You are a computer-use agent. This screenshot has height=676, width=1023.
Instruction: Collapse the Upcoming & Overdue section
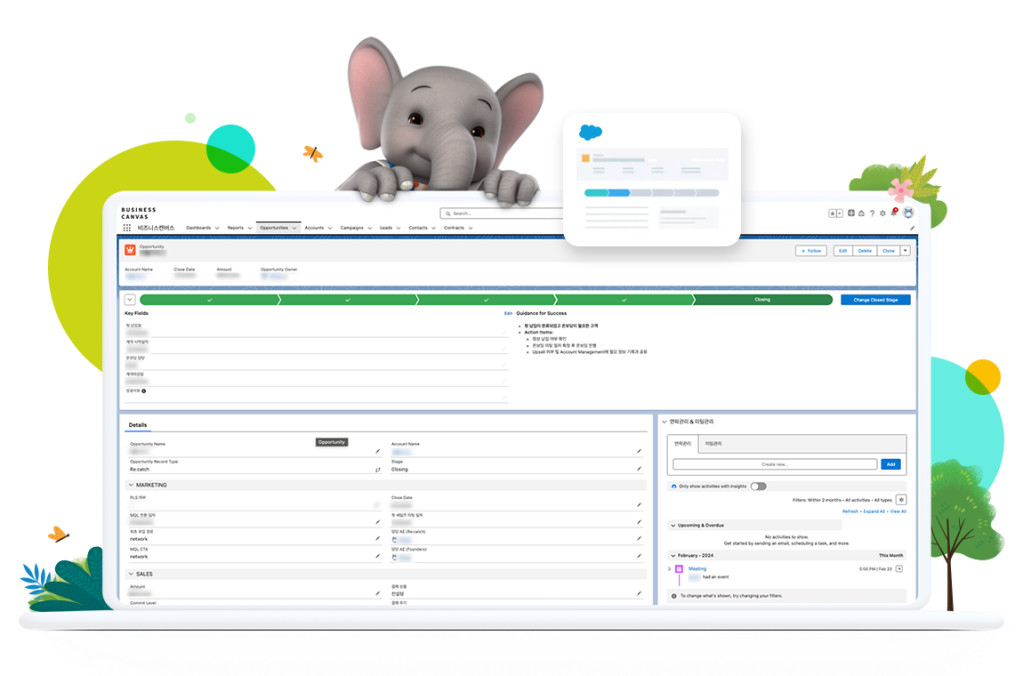[x=672, y=524]
